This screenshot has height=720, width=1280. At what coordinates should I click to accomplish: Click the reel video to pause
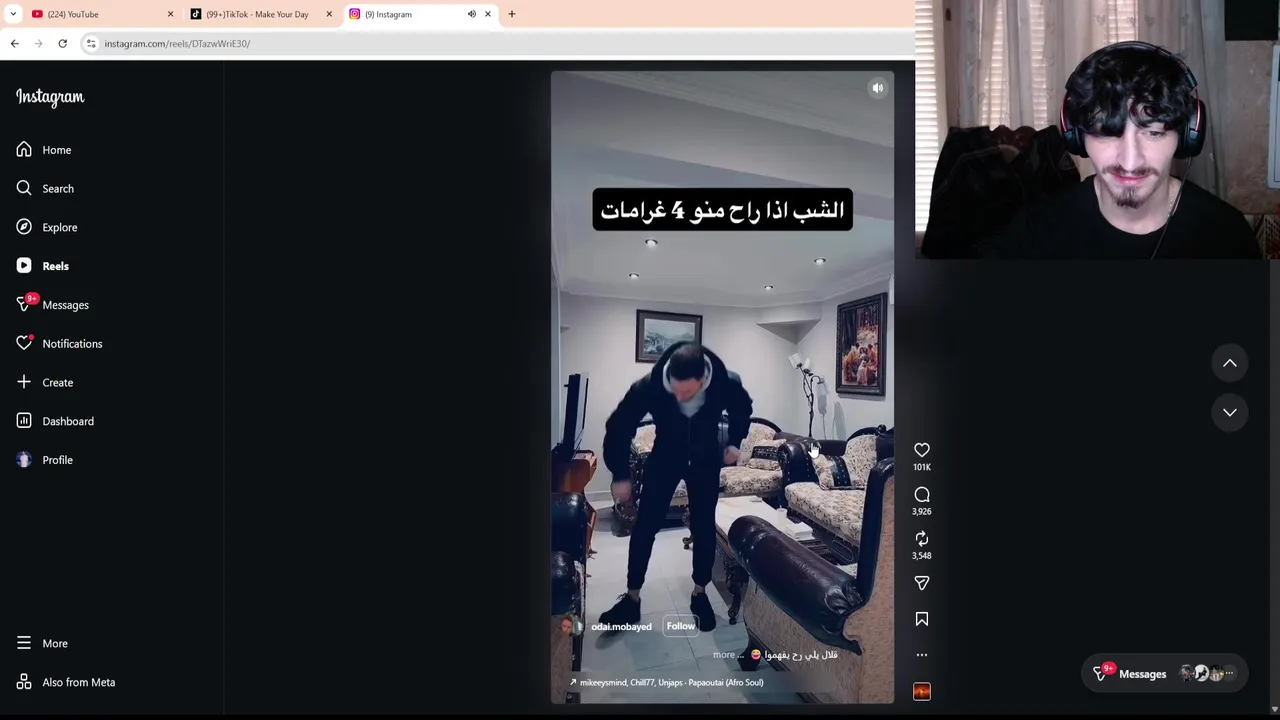[722, 387]
